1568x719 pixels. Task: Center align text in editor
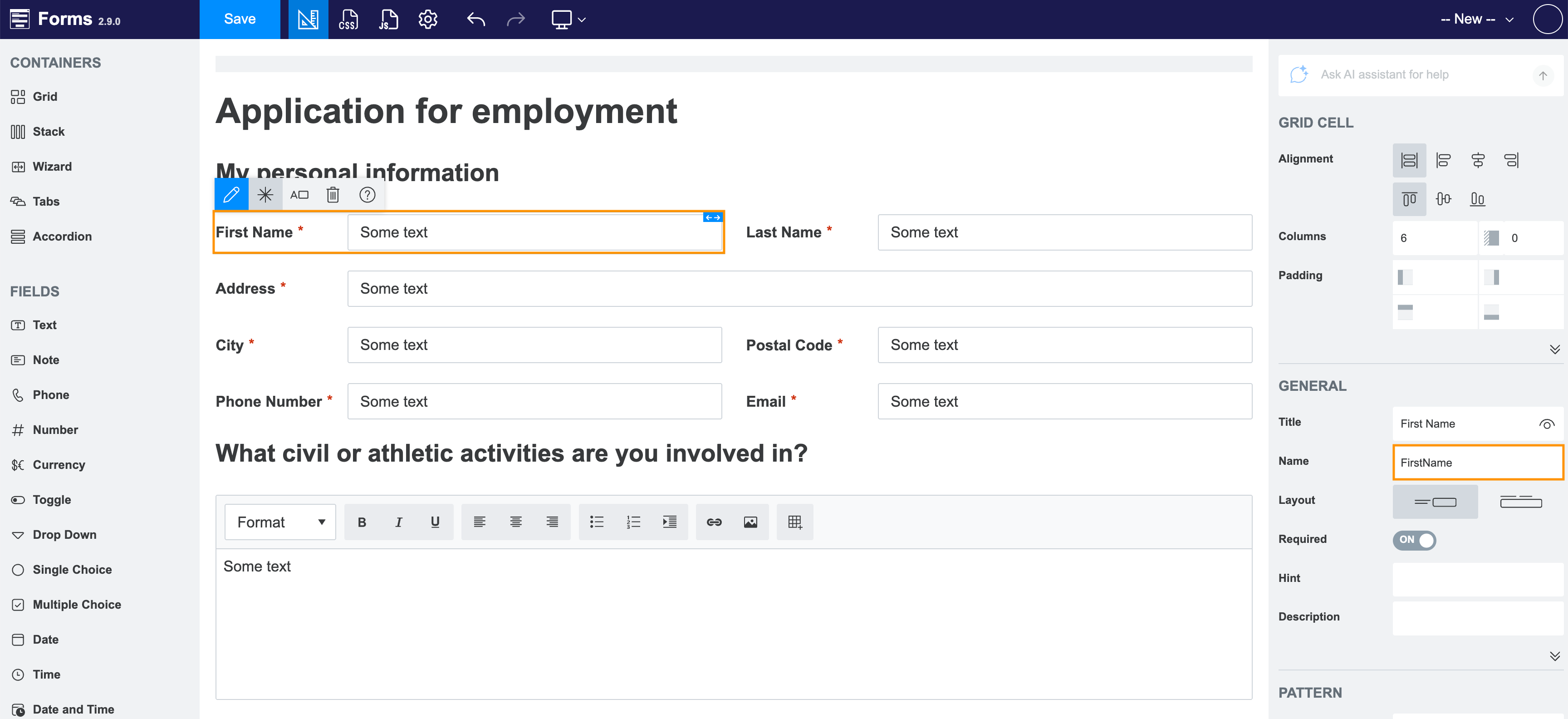tap(515, 522)
